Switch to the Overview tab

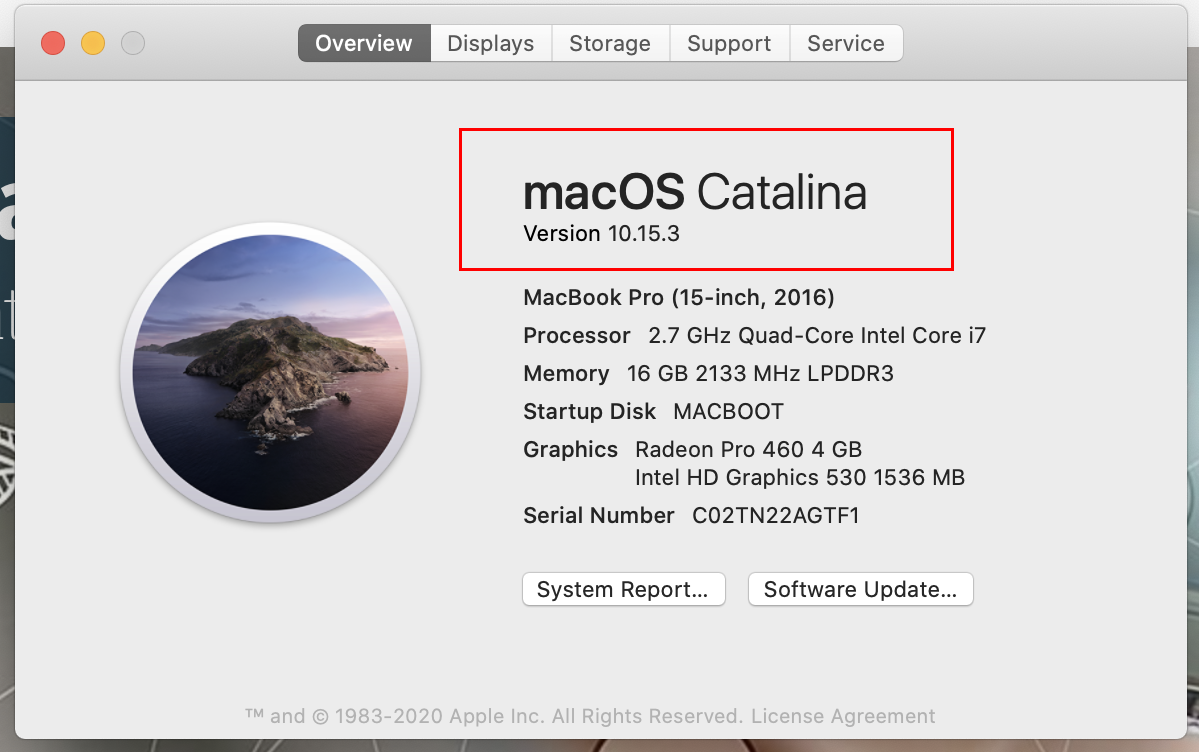click(364, 43)
